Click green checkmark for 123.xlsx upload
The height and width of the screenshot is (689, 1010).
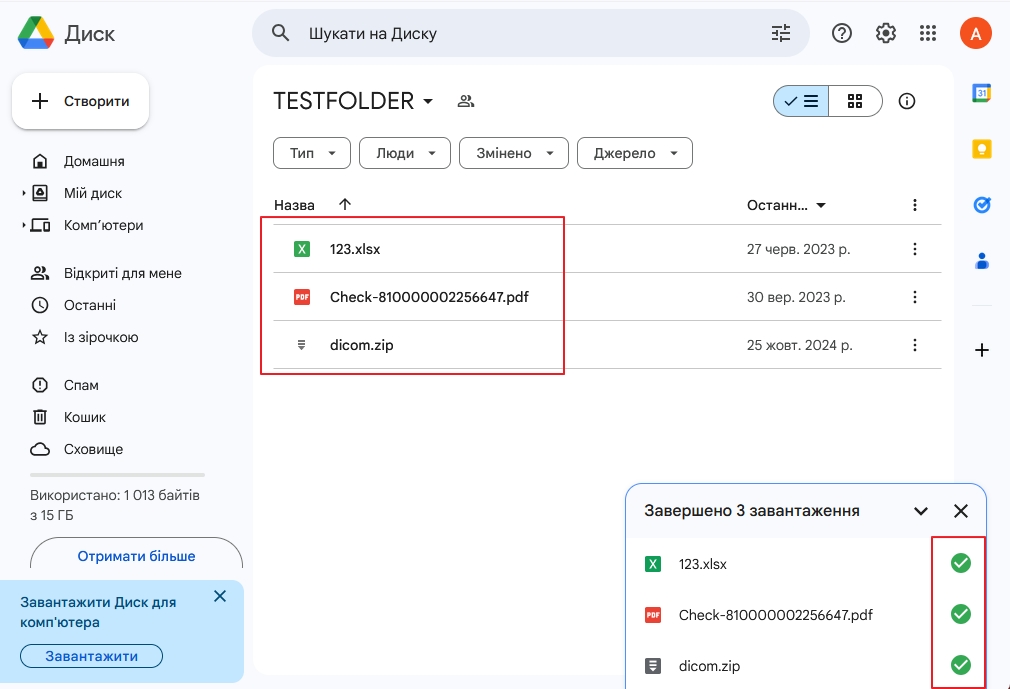tap(960, 563)
